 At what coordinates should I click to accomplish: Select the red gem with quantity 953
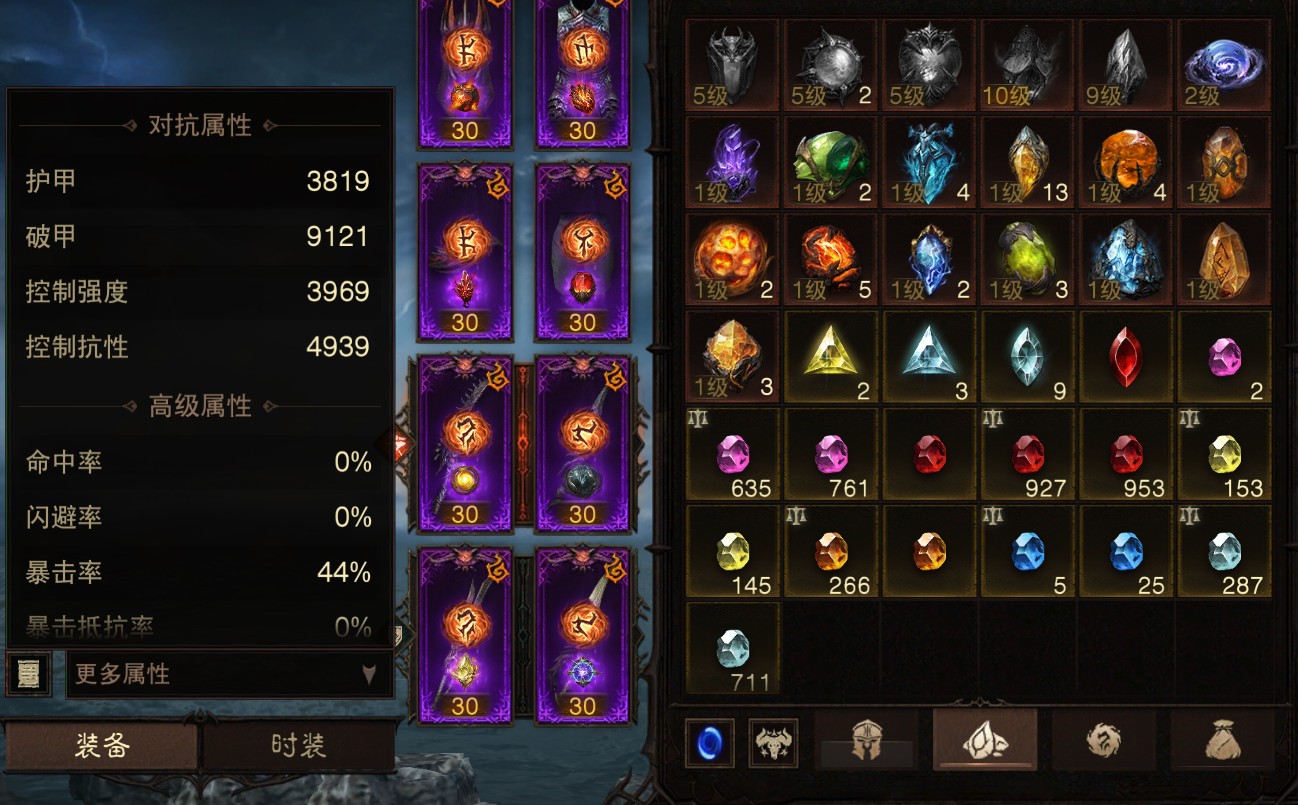(x=1127, y=454)
